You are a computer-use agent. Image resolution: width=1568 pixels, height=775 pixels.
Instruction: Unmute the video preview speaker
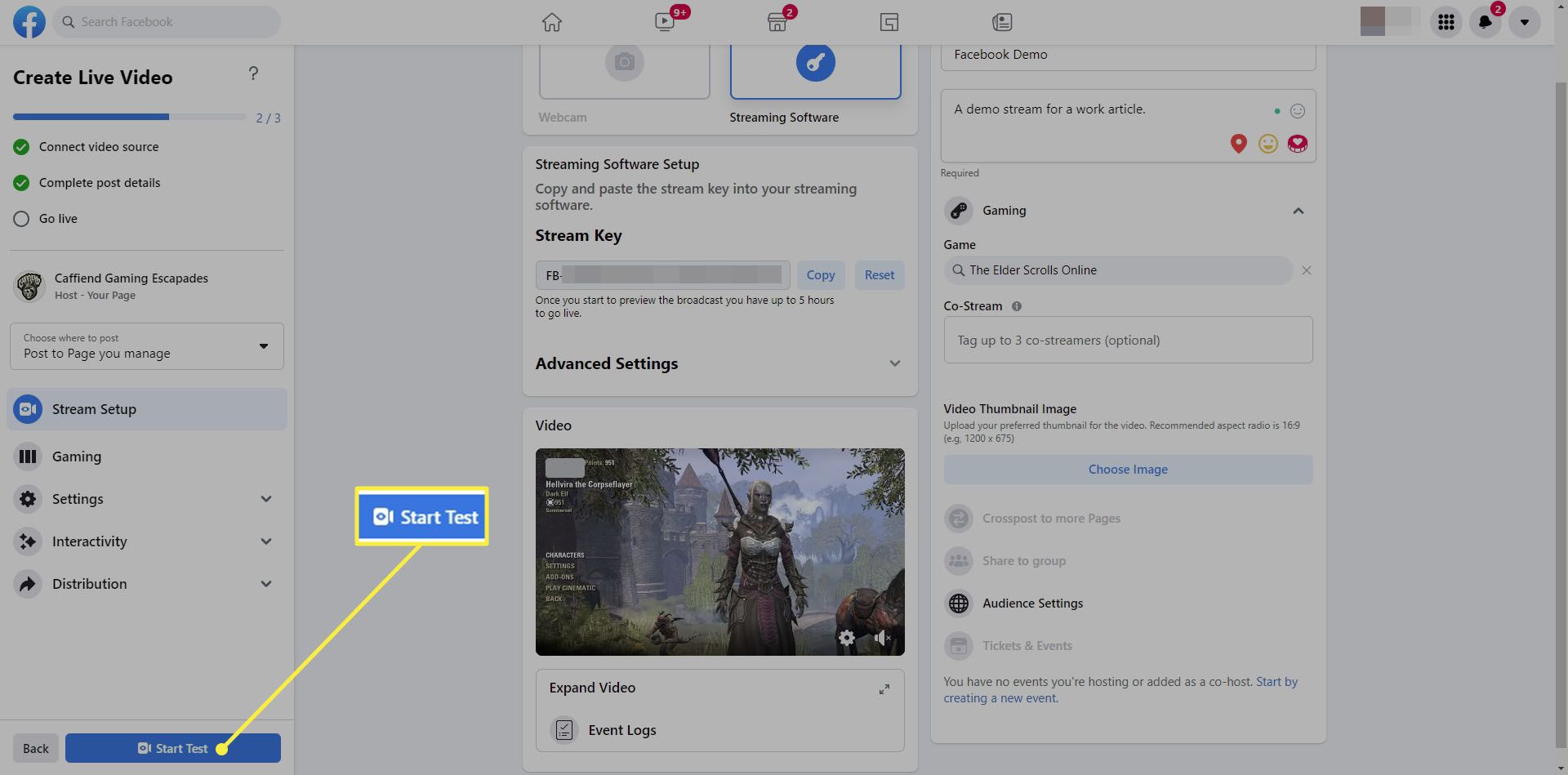coord(882,638)
